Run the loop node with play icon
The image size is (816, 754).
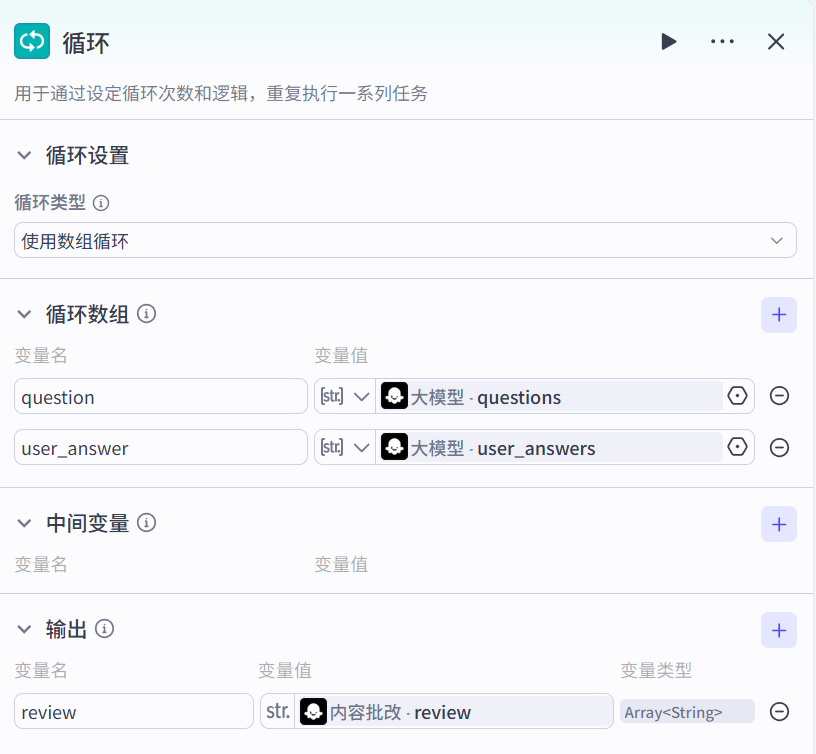669,41
